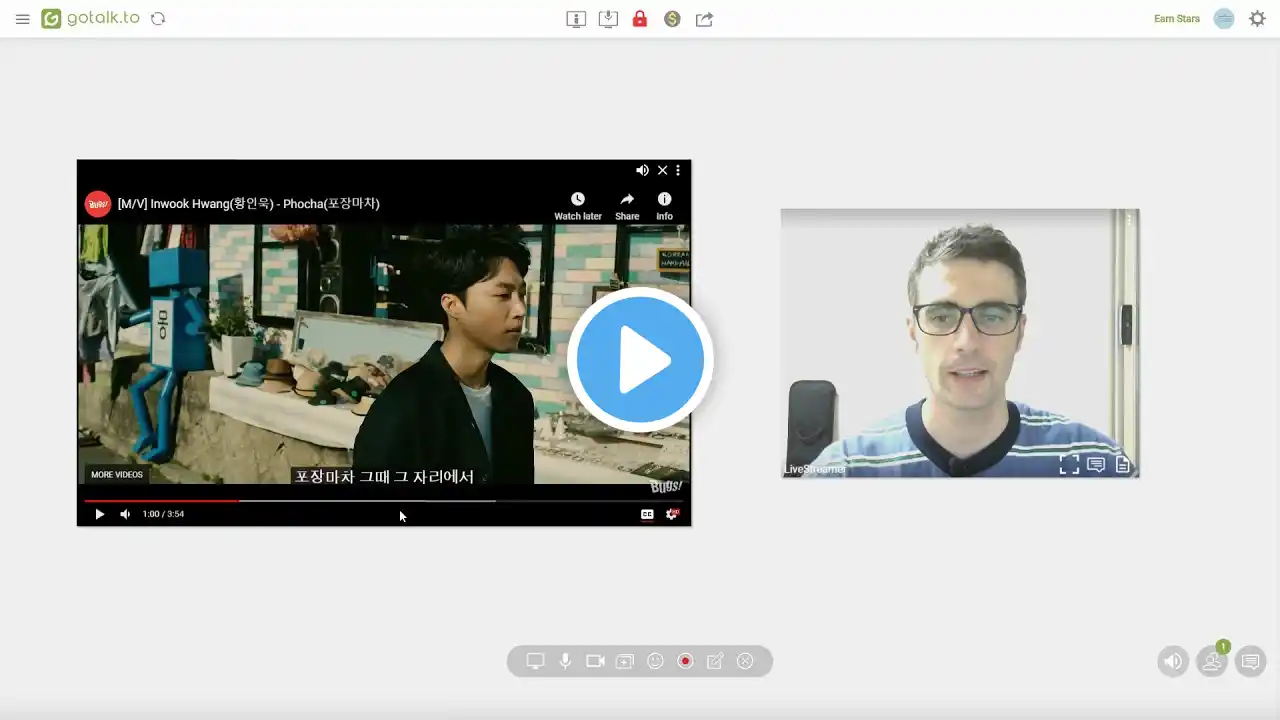This screenshot has width=1280, height=720.
Task: Click the Bugs channel logo
Action: pos(98,204)
